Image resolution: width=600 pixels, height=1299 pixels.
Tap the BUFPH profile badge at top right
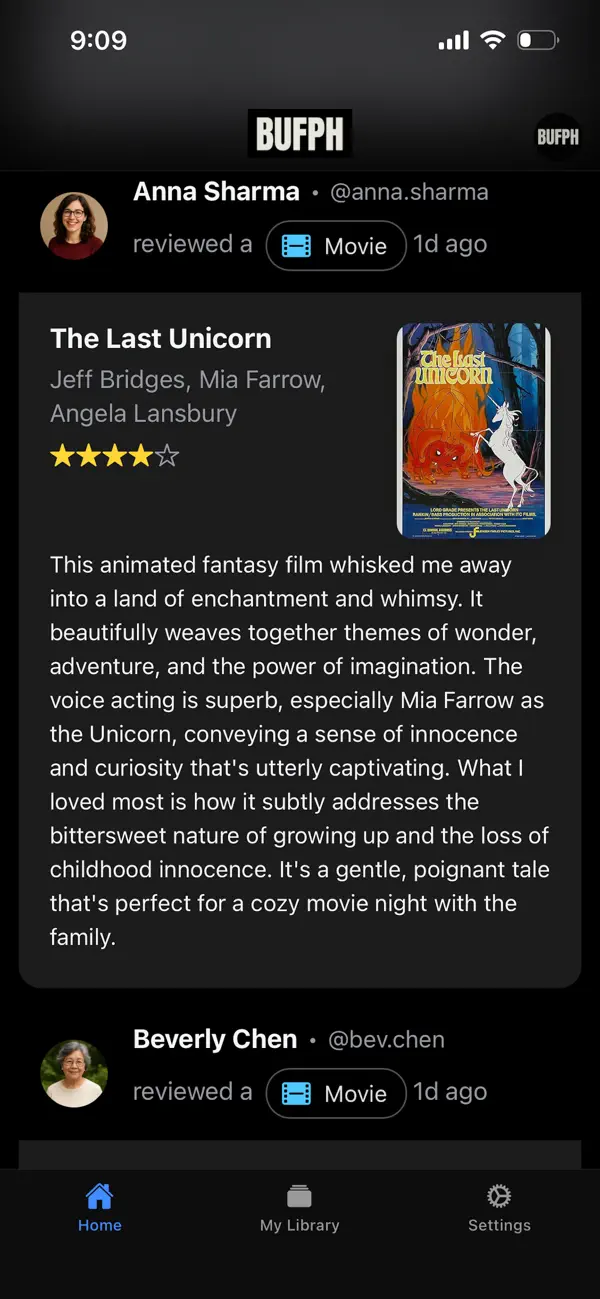(557, 137)
